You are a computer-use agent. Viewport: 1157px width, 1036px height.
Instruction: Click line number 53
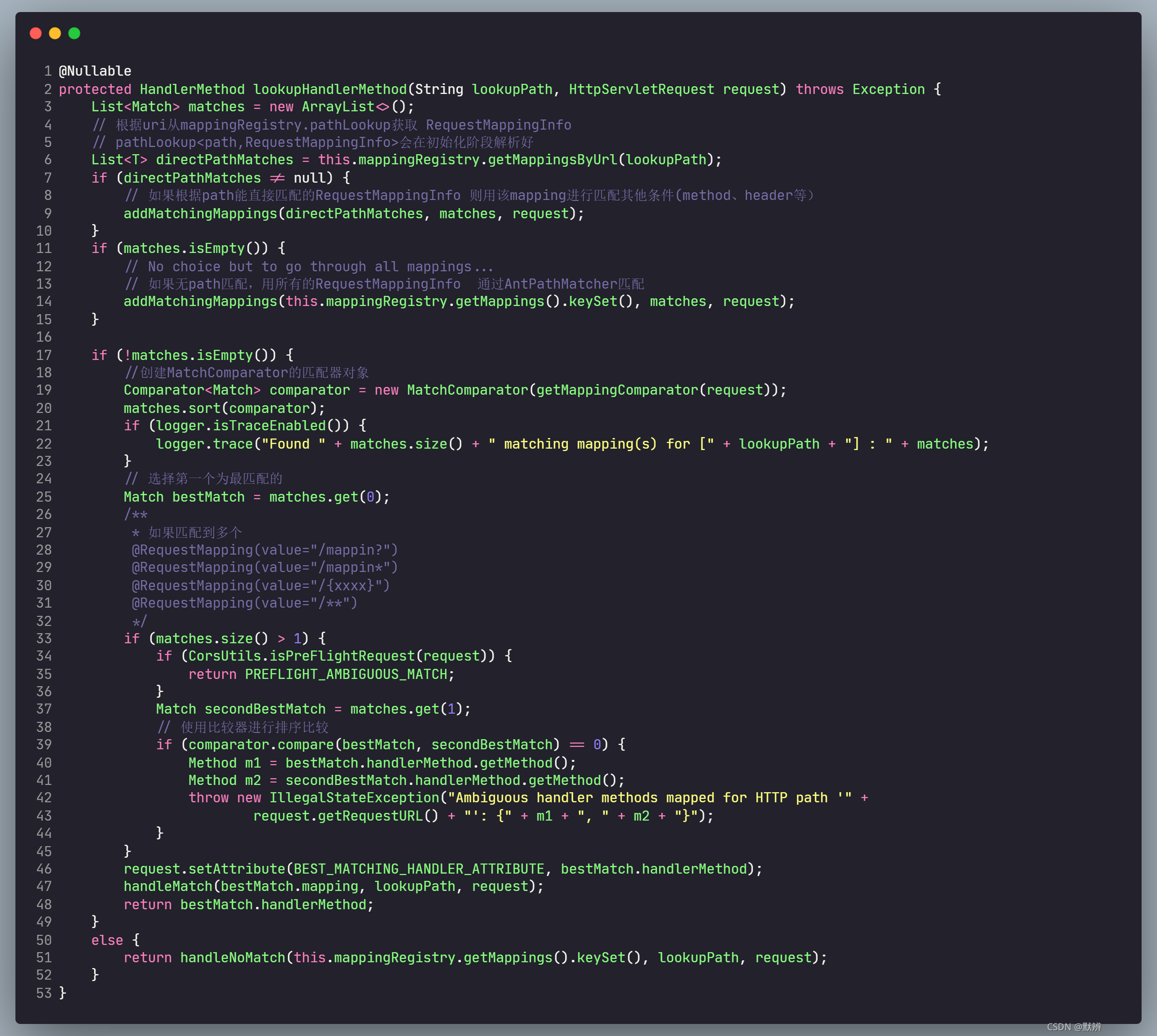click(x=44, y=994)
